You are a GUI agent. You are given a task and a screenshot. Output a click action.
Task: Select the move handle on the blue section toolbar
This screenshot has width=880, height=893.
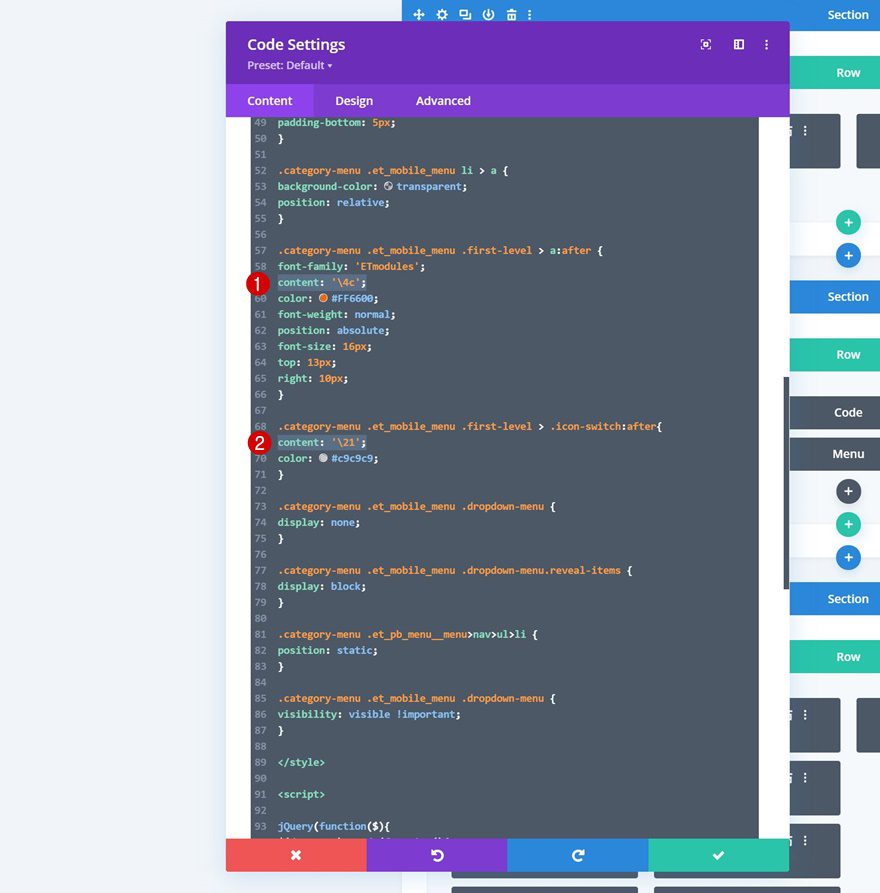pyautogui.click(x=418, y=14)
